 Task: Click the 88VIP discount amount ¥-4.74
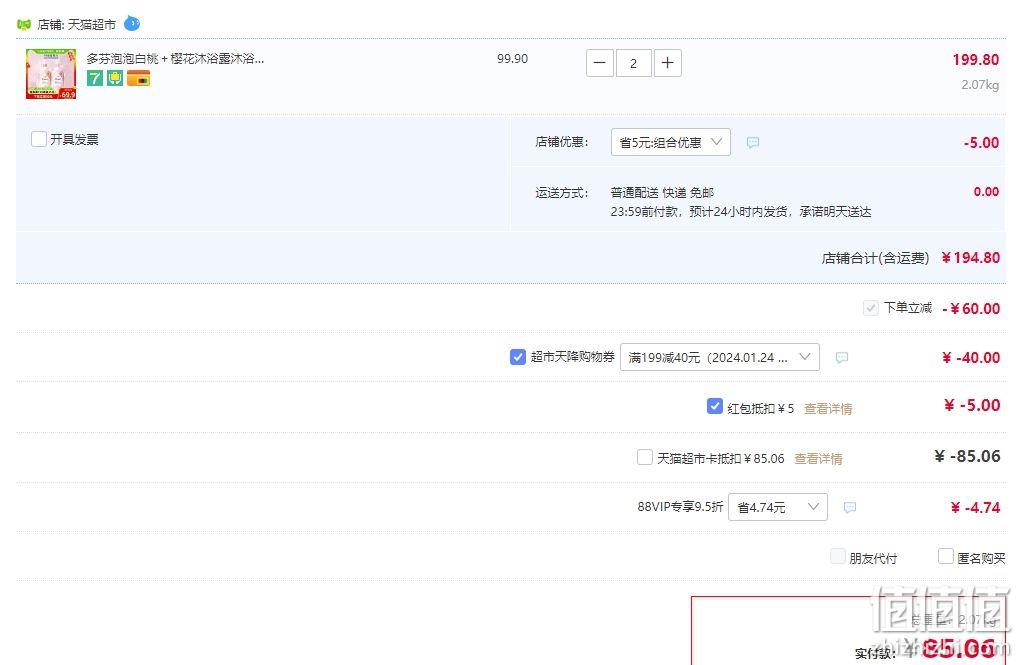click(975, 508)
